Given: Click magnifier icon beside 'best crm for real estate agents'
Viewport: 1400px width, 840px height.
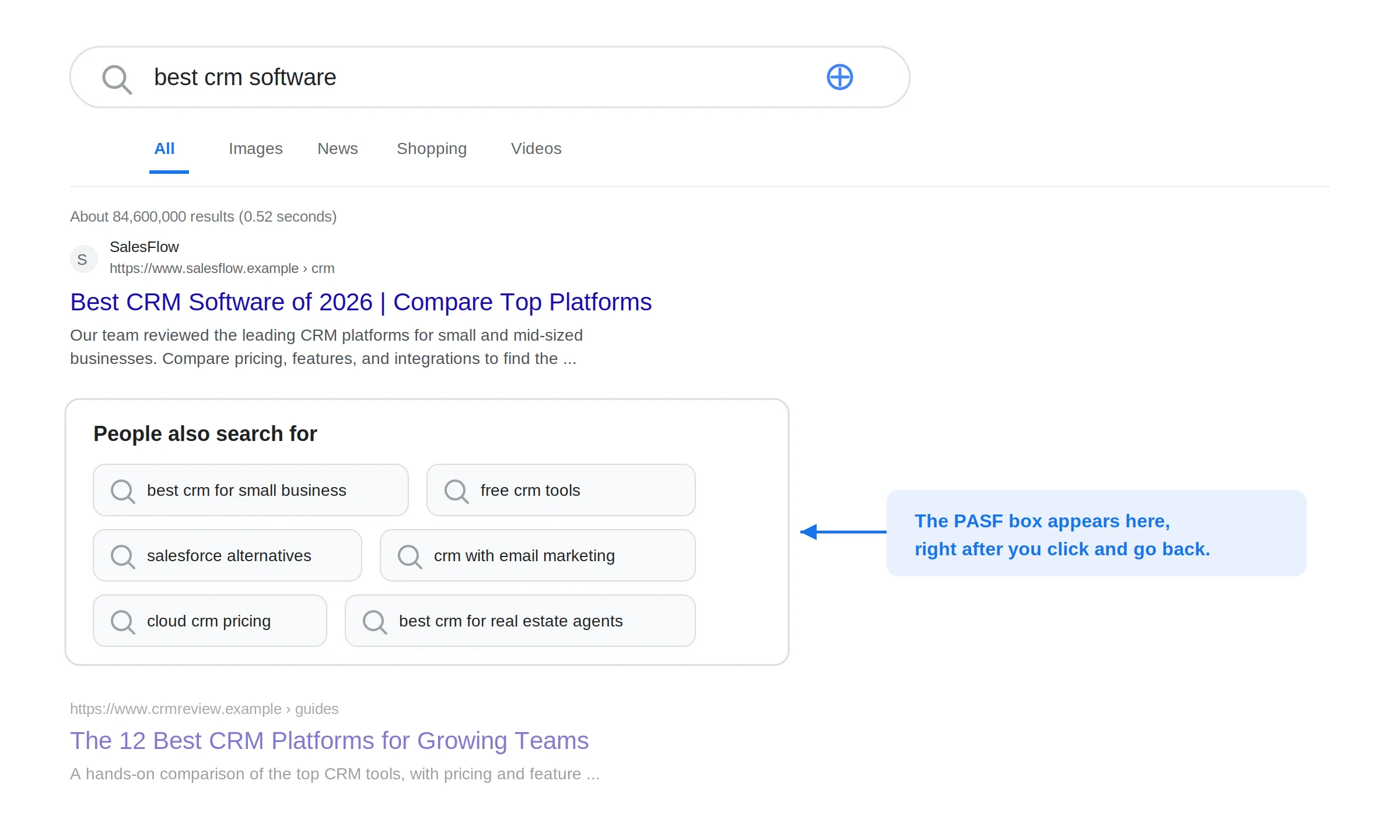Looking at the screenshot, I should 374,622.
